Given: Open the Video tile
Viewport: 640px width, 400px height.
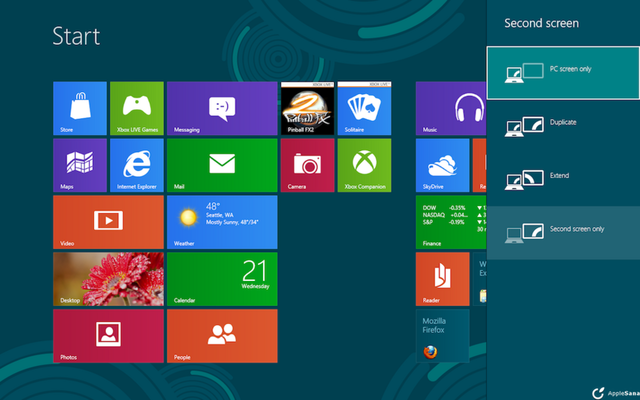Looking at the screenshot, I should click(x=108, y=222).
